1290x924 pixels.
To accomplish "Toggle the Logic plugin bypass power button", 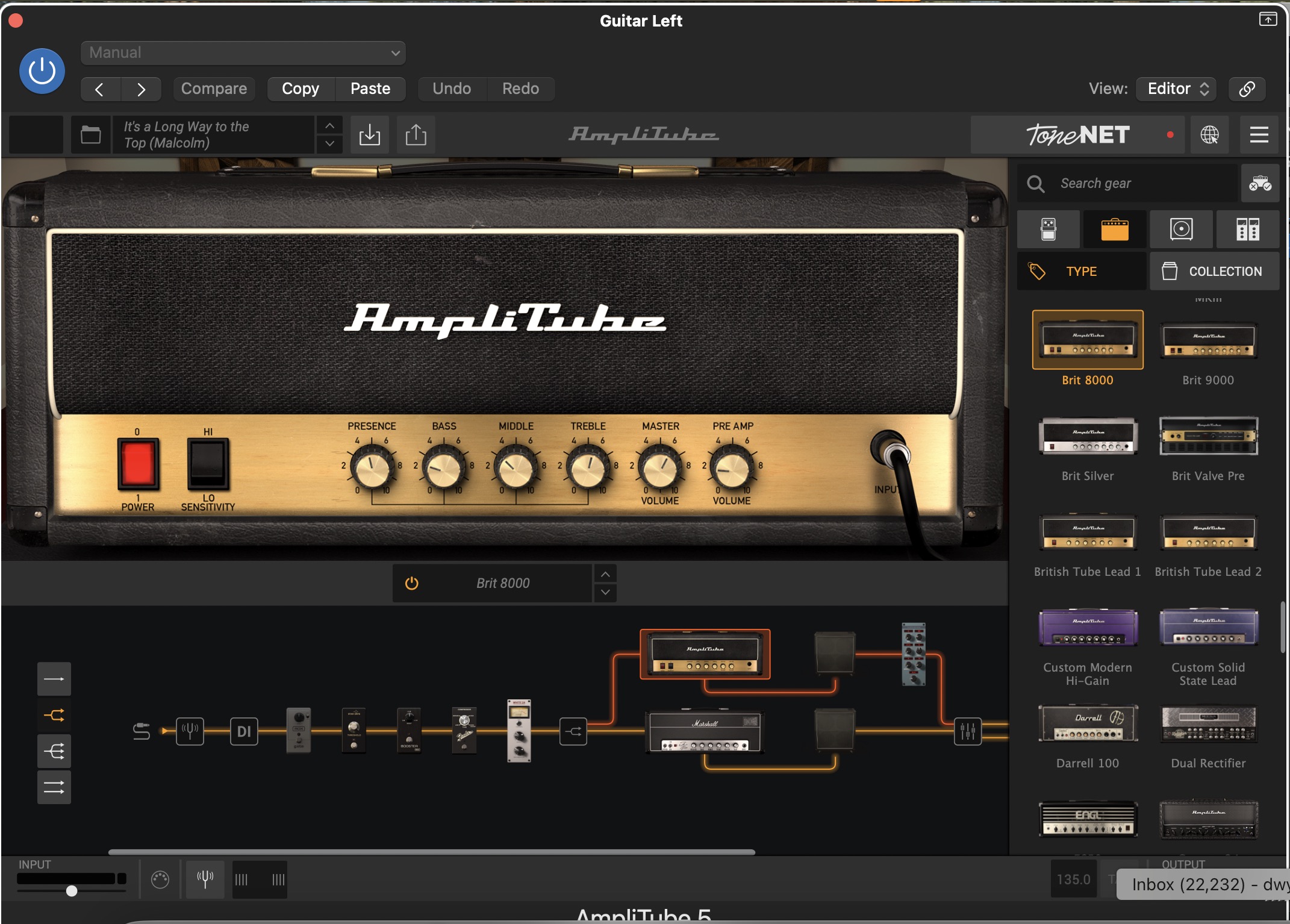I will tap(42, 71).
